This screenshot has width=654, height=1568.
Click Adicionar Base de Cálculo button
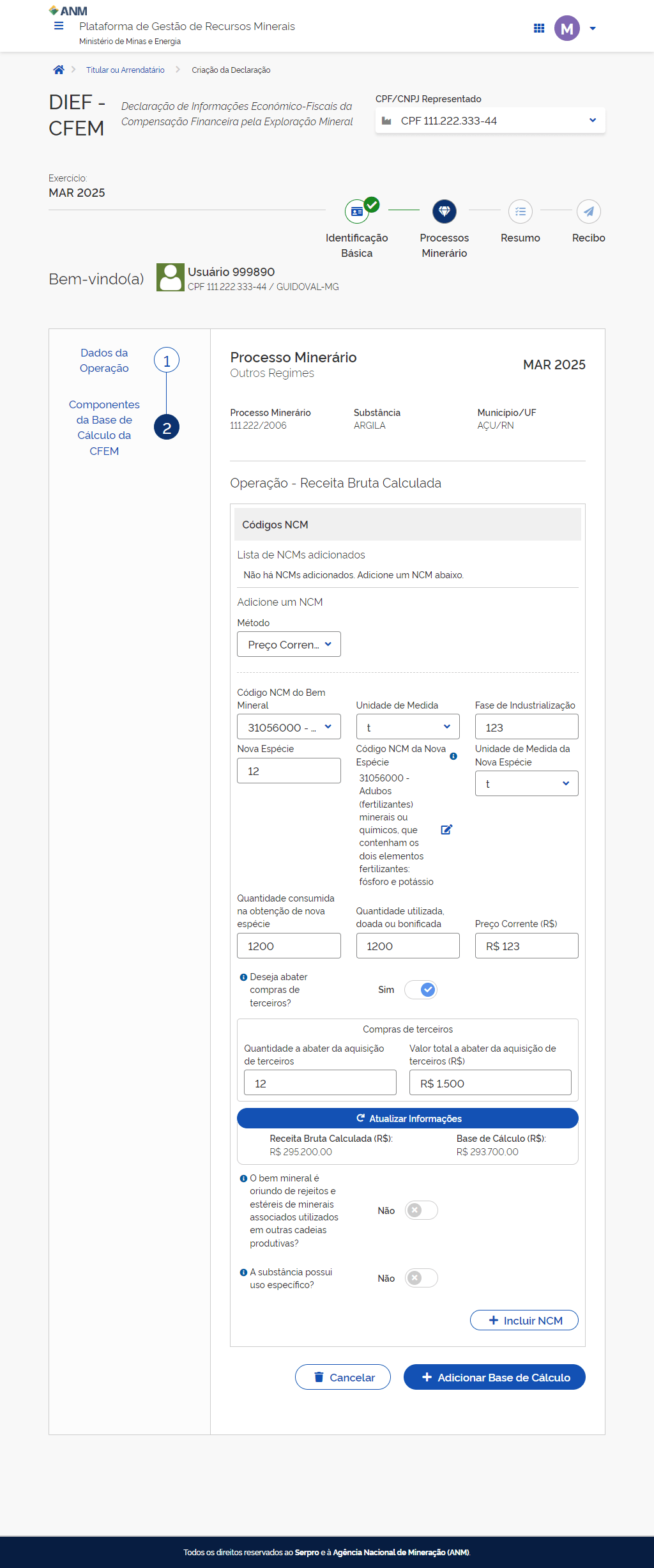pyautogui.click(x=494, y=1377)
